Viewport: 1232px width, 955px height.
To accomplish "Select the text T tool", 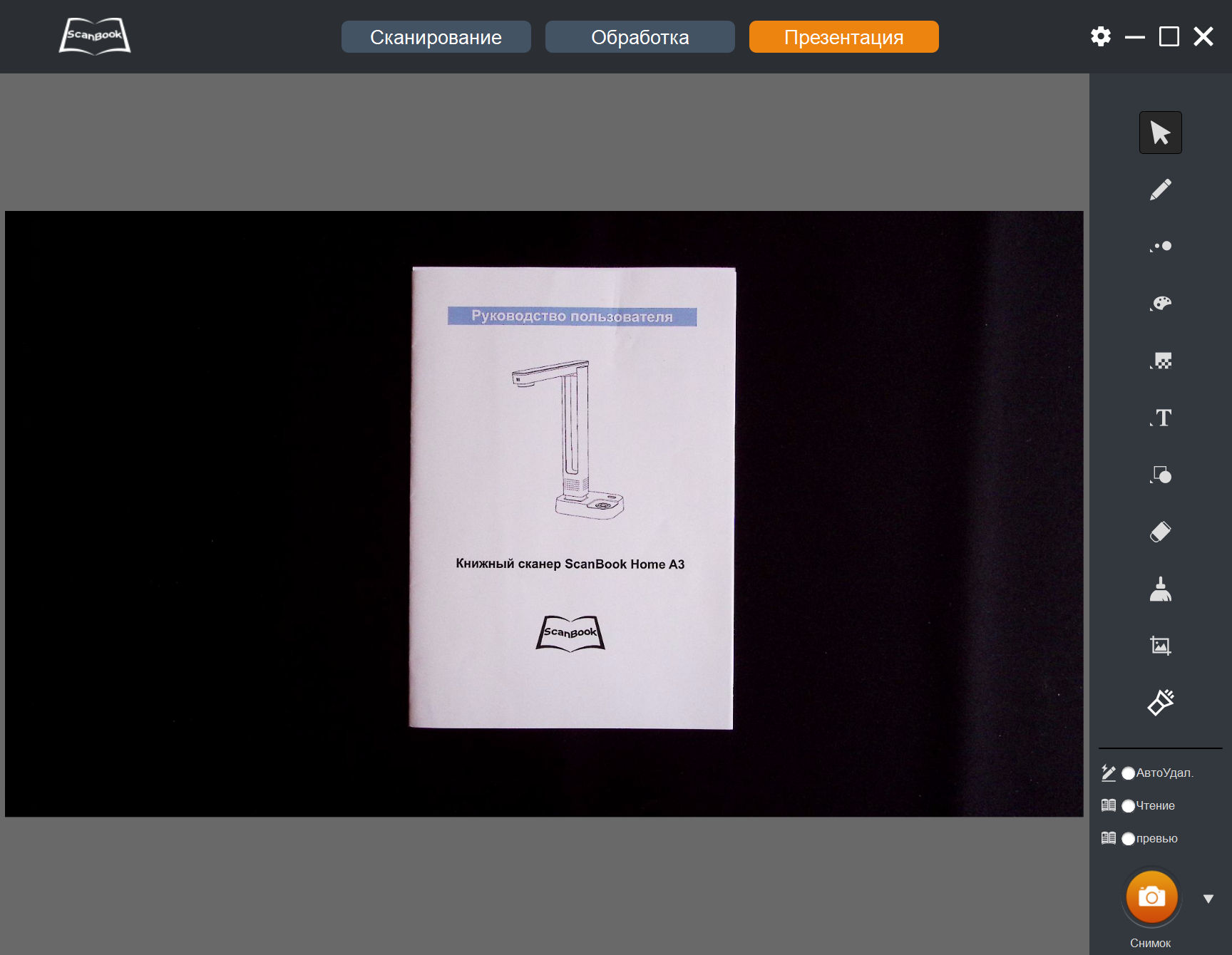I will 1160,418.
